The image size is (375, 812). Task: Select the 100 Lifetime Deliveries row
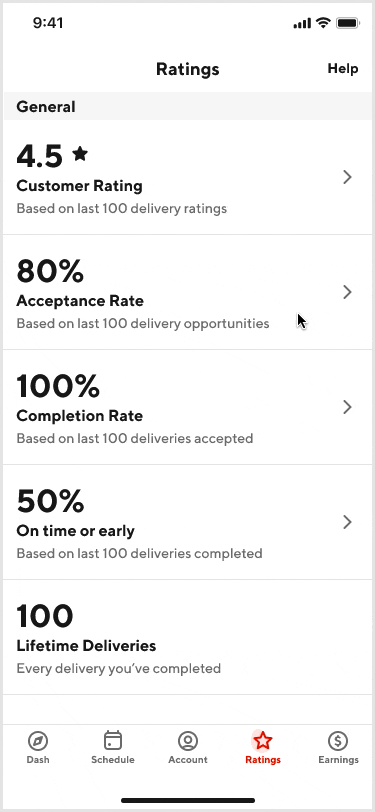[x=188, y=637]
